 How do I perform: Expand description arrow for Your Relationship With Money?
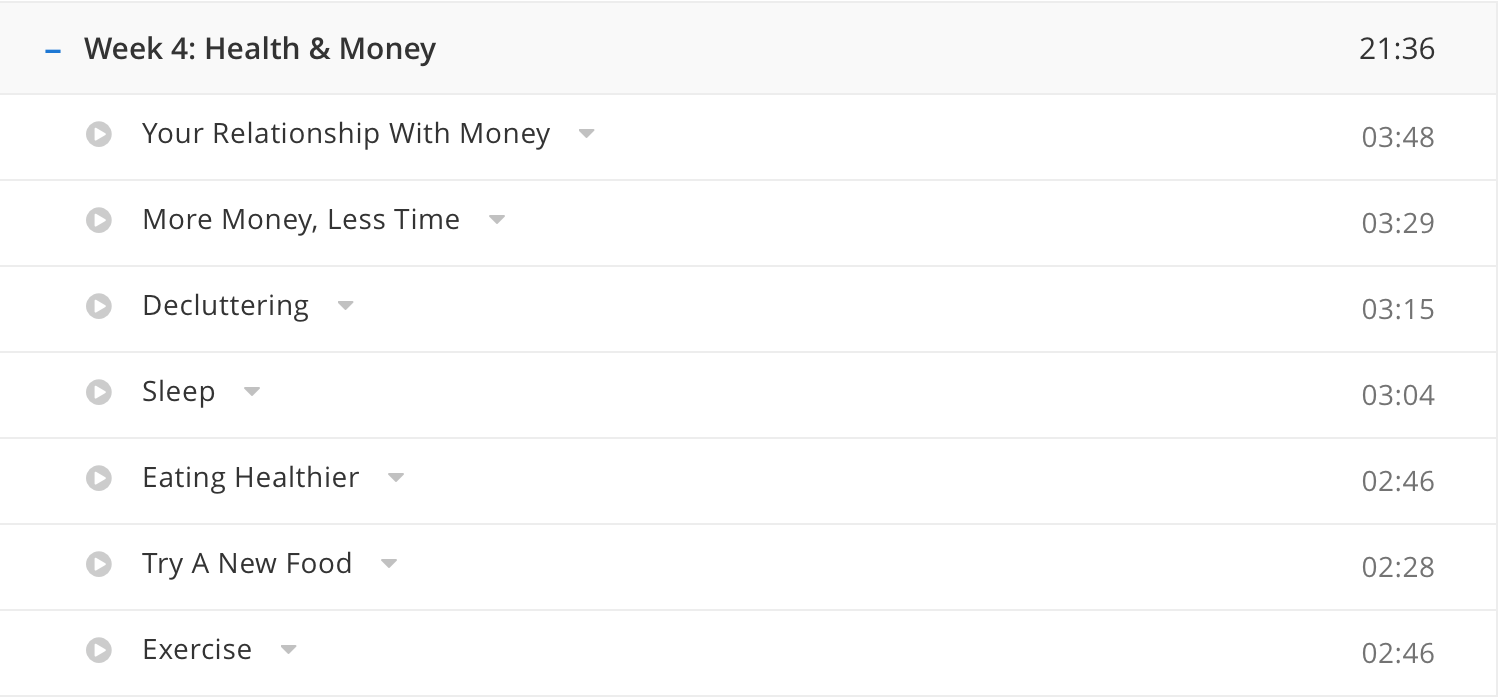(x=587, y=134)
